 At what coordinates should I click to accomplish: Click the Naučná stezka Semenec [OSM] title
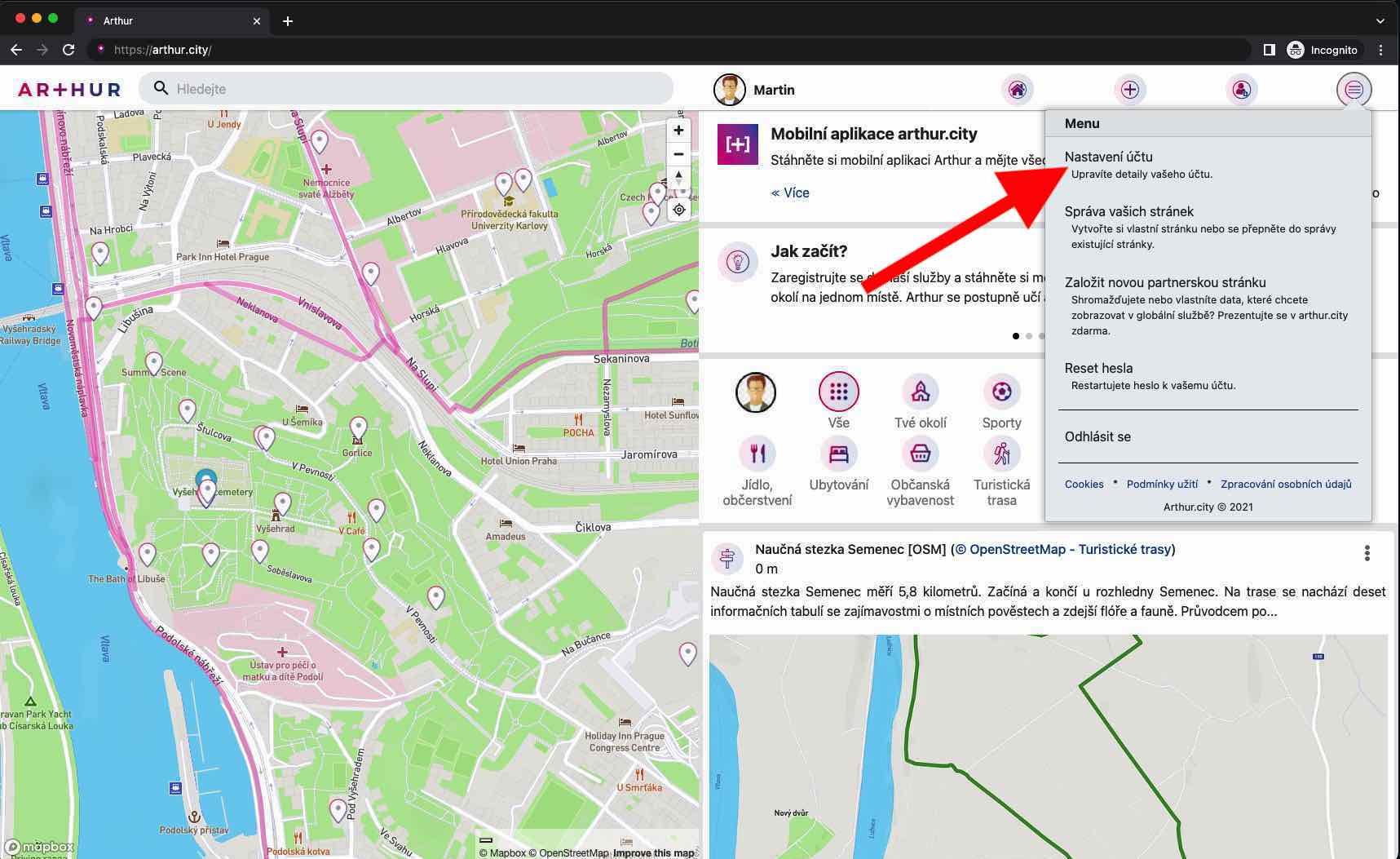(850, 549)
